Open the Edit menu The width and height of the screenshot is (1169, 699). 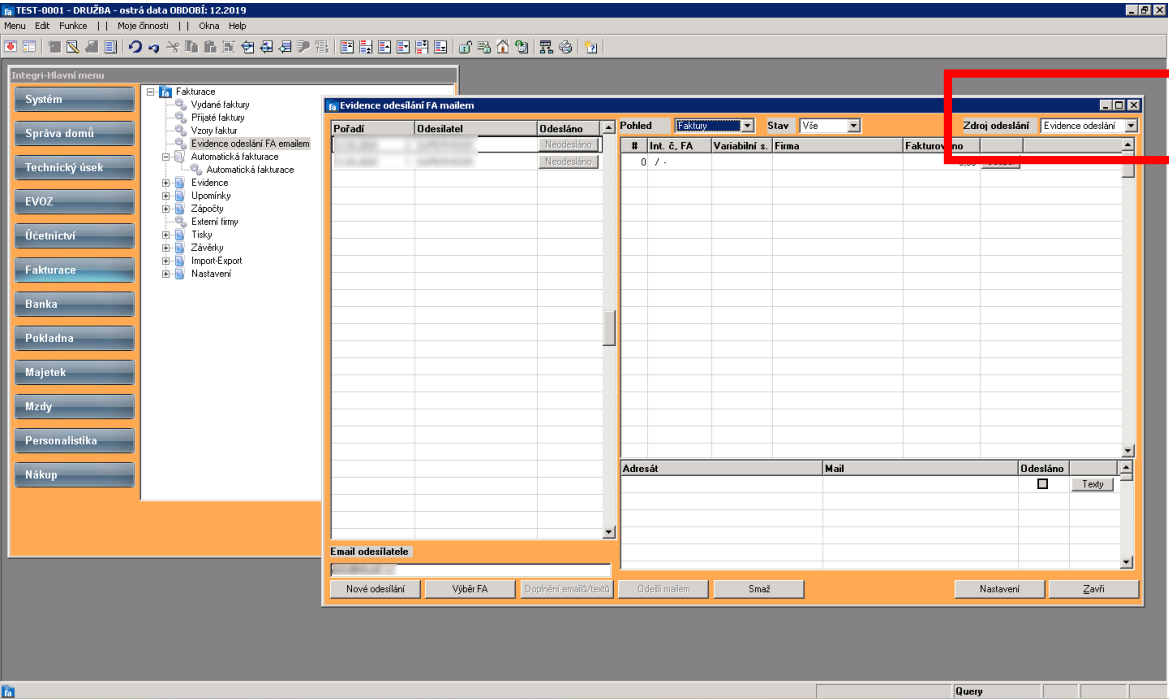tap(42, 25)
